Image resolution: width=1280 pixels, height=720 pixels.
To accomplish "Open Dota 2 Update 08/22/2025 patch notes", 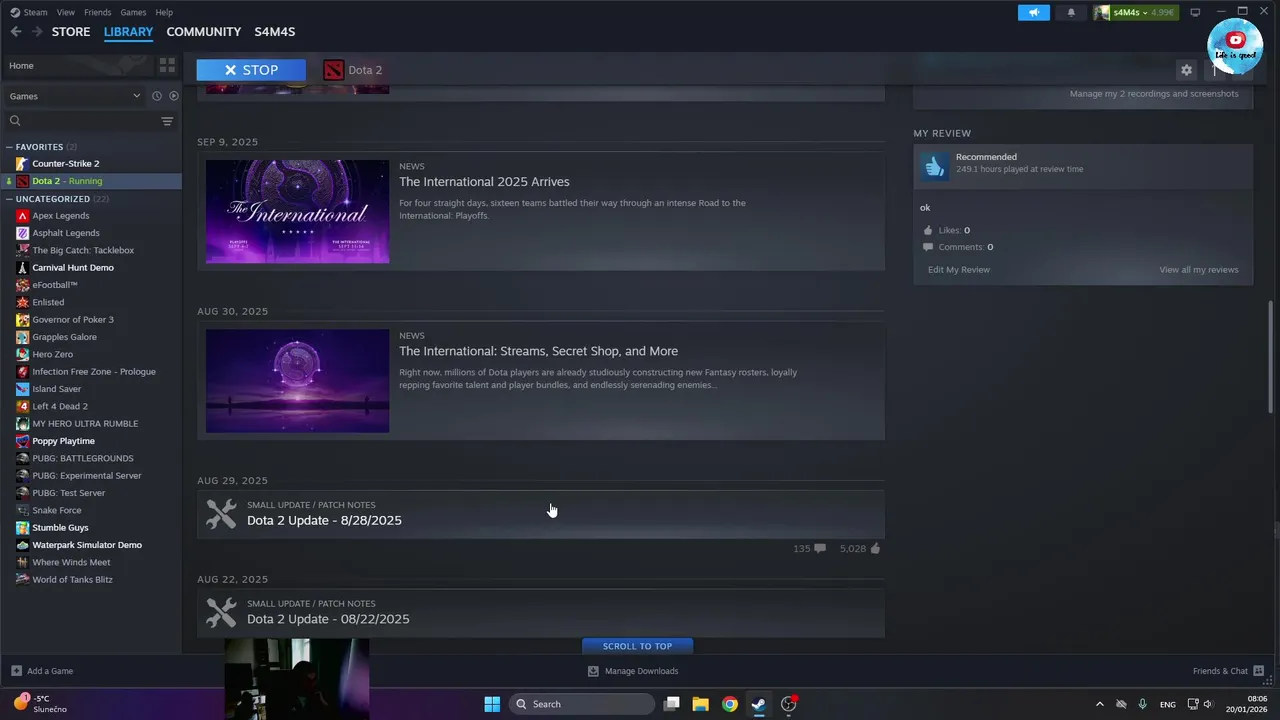I will point(328,620).
